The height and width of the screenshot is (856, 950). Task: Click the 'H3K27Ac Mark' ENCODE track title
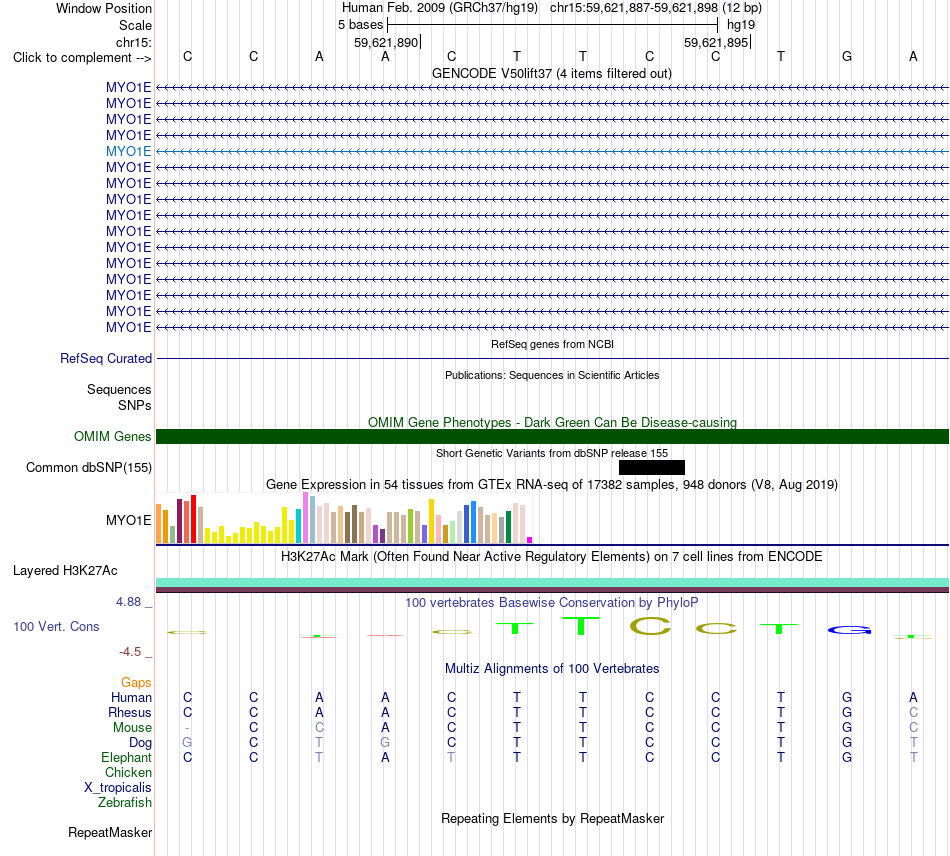[x=552, y=556]
